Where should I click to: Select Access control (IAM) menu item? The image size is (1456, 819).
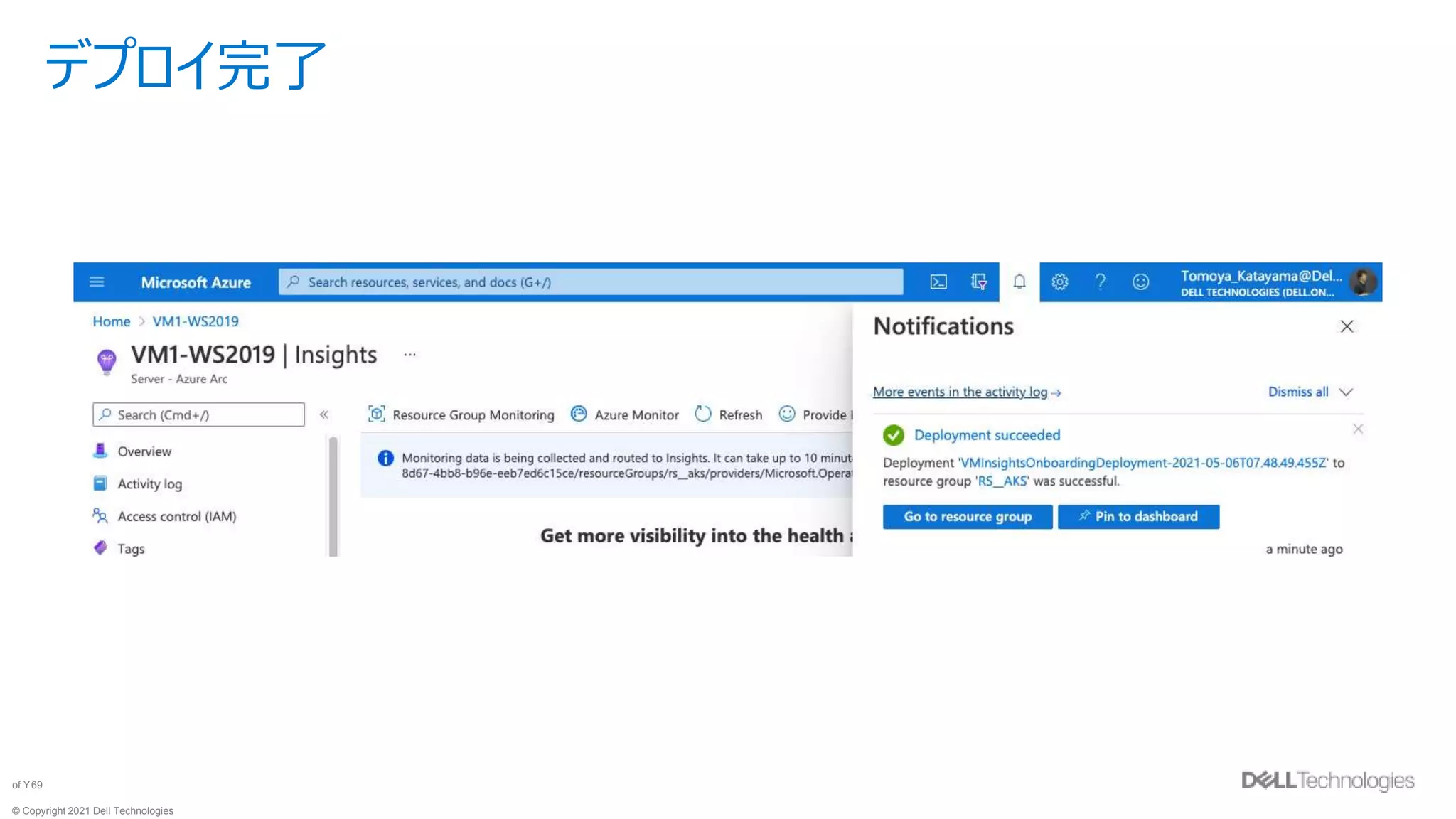[176, 517]
